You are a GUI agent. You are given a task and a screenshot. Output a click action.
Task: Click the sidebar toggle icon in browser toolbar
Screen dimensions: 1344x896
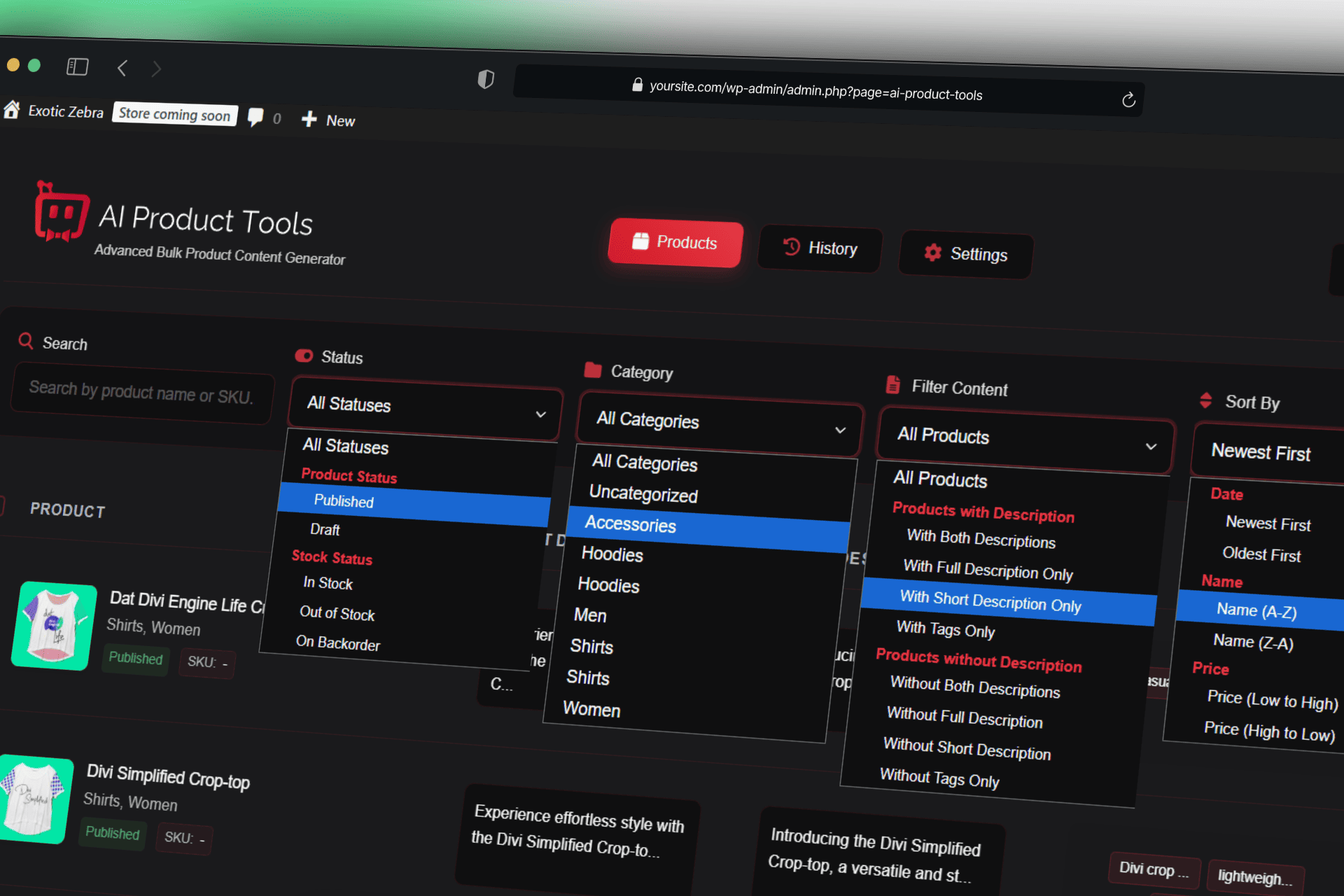tap(77, 66)
